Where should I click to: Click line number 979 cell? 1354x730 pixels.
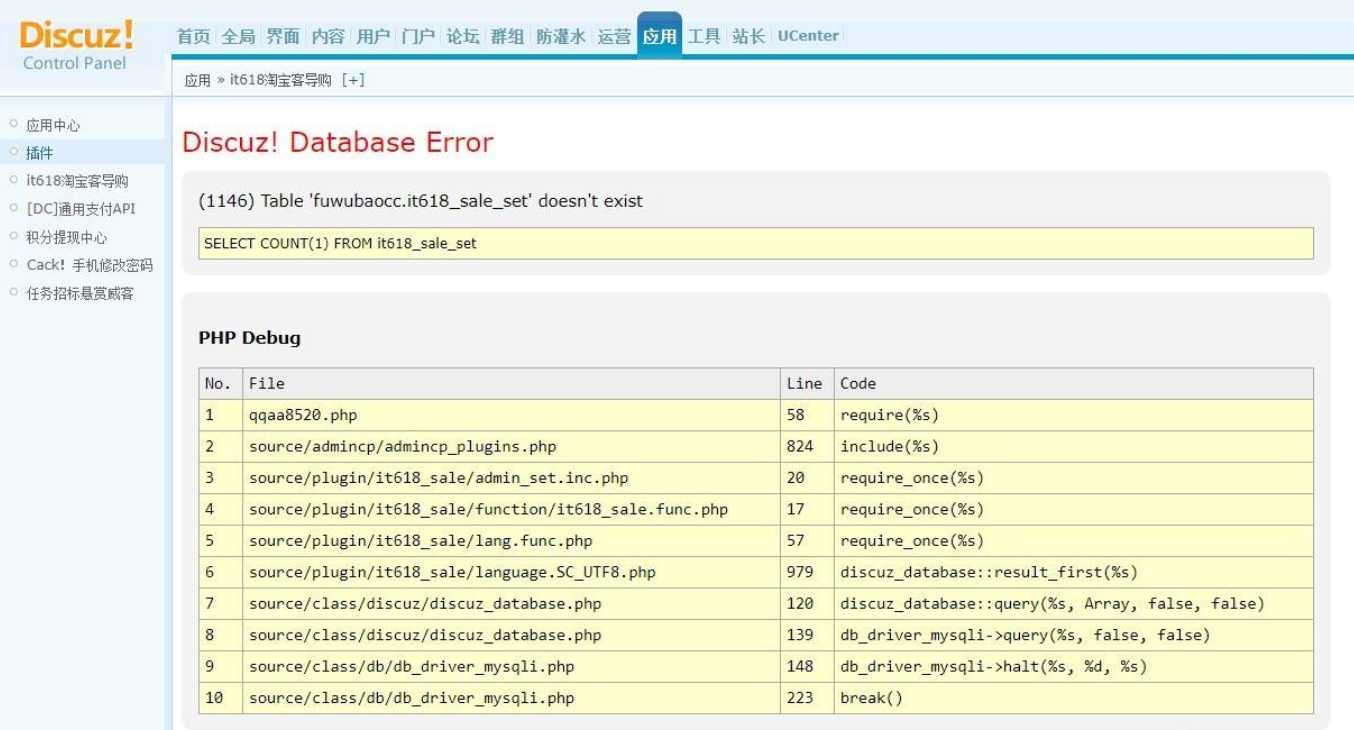tap(807, 572)
